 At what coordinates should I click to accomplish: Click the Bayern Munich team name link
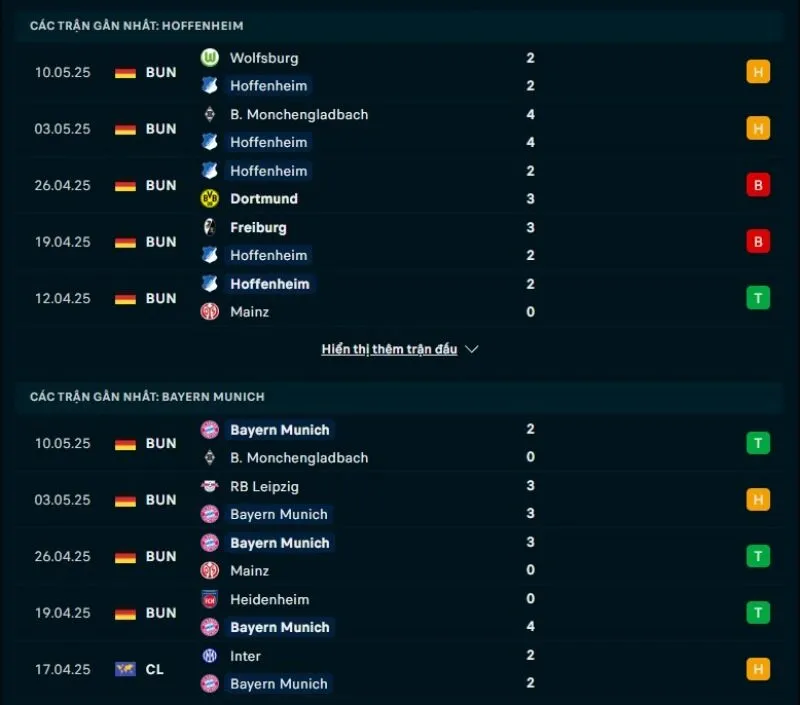pyautogui.click(x=280, y=430)
